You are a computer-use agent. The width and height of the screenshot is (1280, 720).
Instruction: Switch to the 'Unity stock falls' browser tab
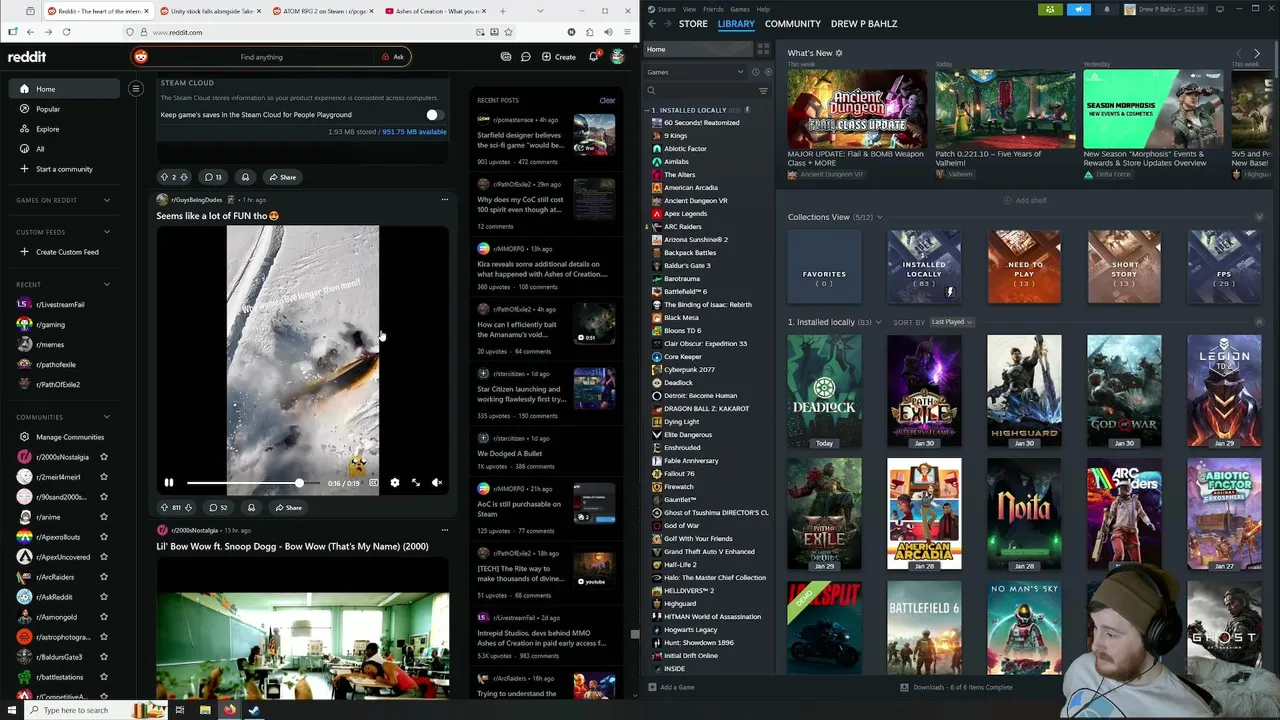pos(210,11)
